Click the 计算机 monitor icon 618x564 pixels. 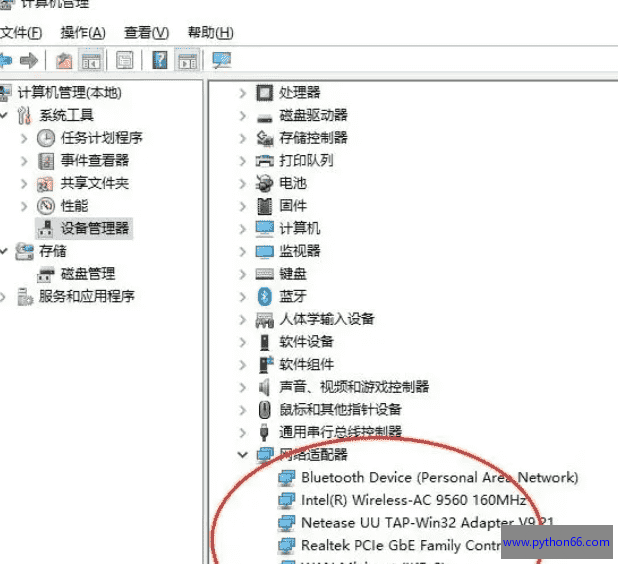pos(264,229)
